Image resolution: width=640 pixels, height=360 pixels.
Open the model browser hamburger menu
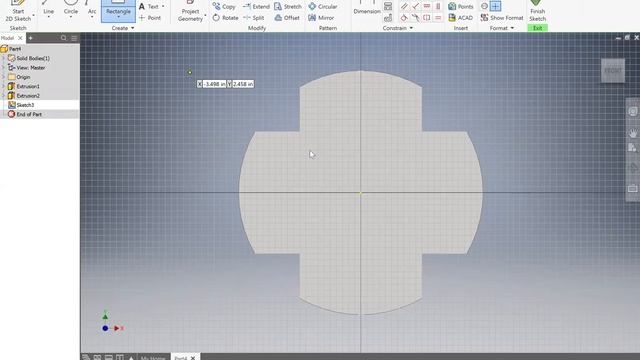(x=74, y=38)
